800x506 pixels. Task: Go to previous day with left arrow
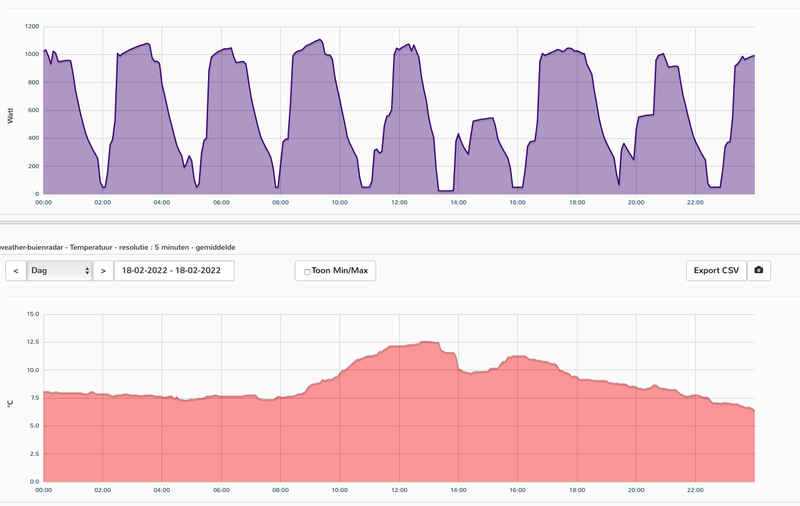click(x=16, y=271)
